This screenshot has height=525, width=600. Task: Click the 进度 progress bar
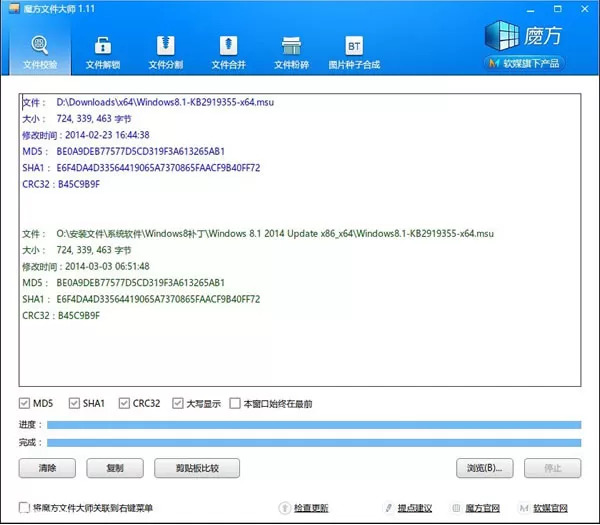click(314, 425)
